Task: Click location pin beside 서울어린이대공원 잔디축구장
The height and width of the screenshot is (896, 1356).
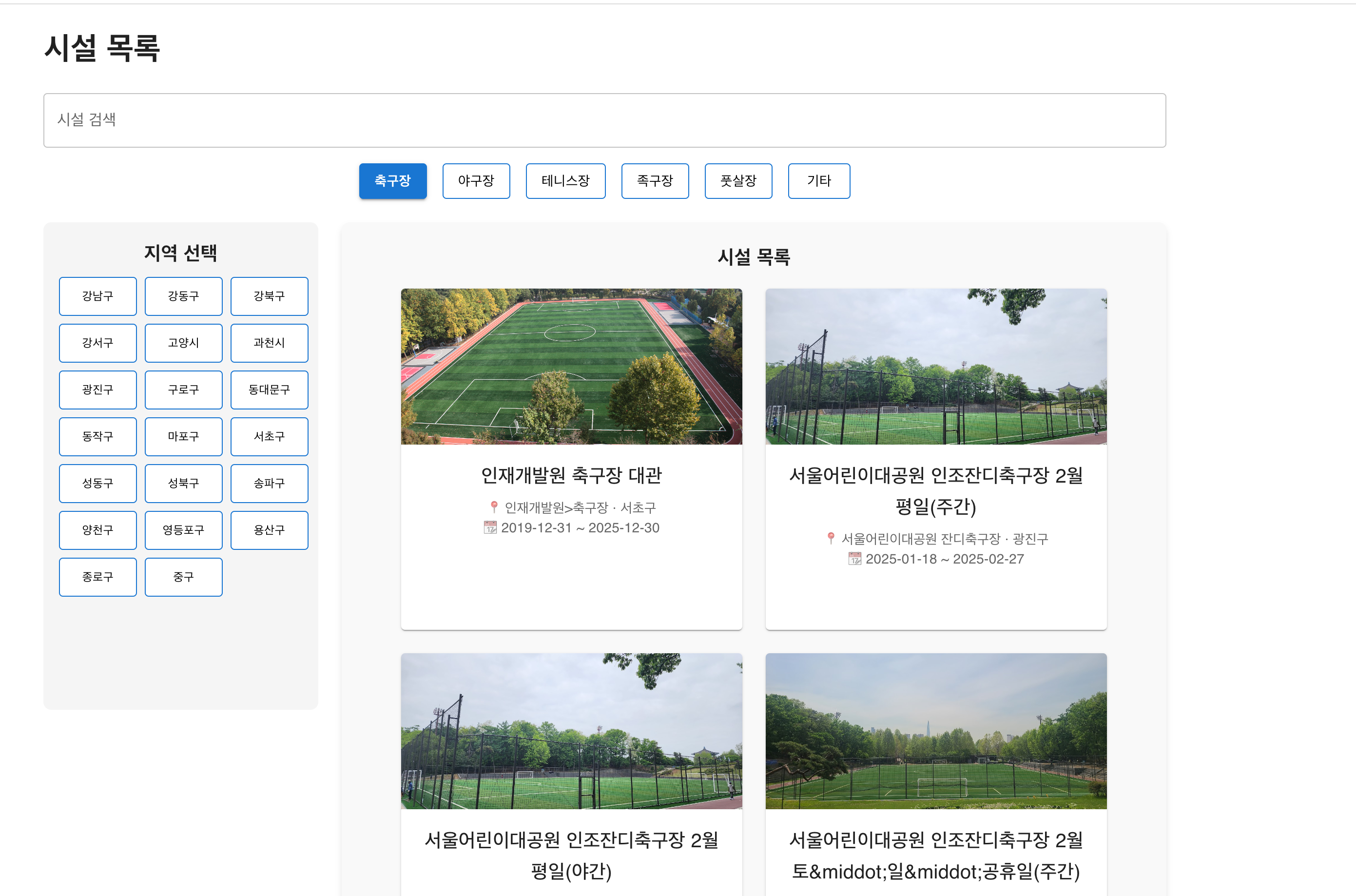Action: [x=831, y=538]
